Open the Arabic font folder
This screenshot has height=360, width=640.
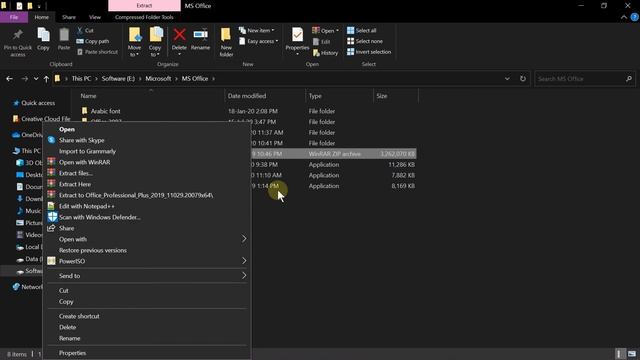click(105, 111)
